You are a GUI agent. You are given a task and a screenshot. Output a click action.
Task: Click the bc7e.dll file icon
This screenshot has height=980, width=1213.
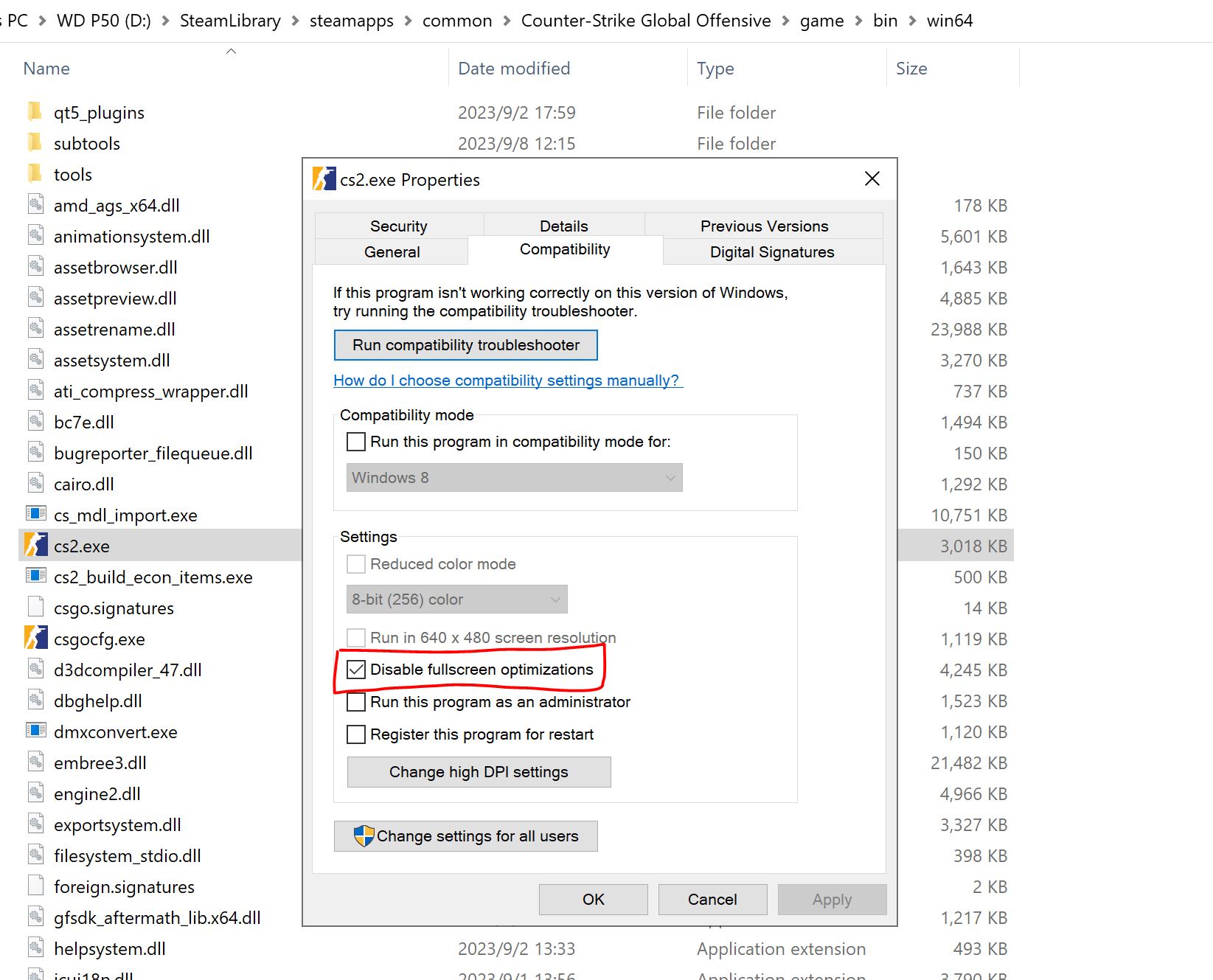[x=35, y=422]
